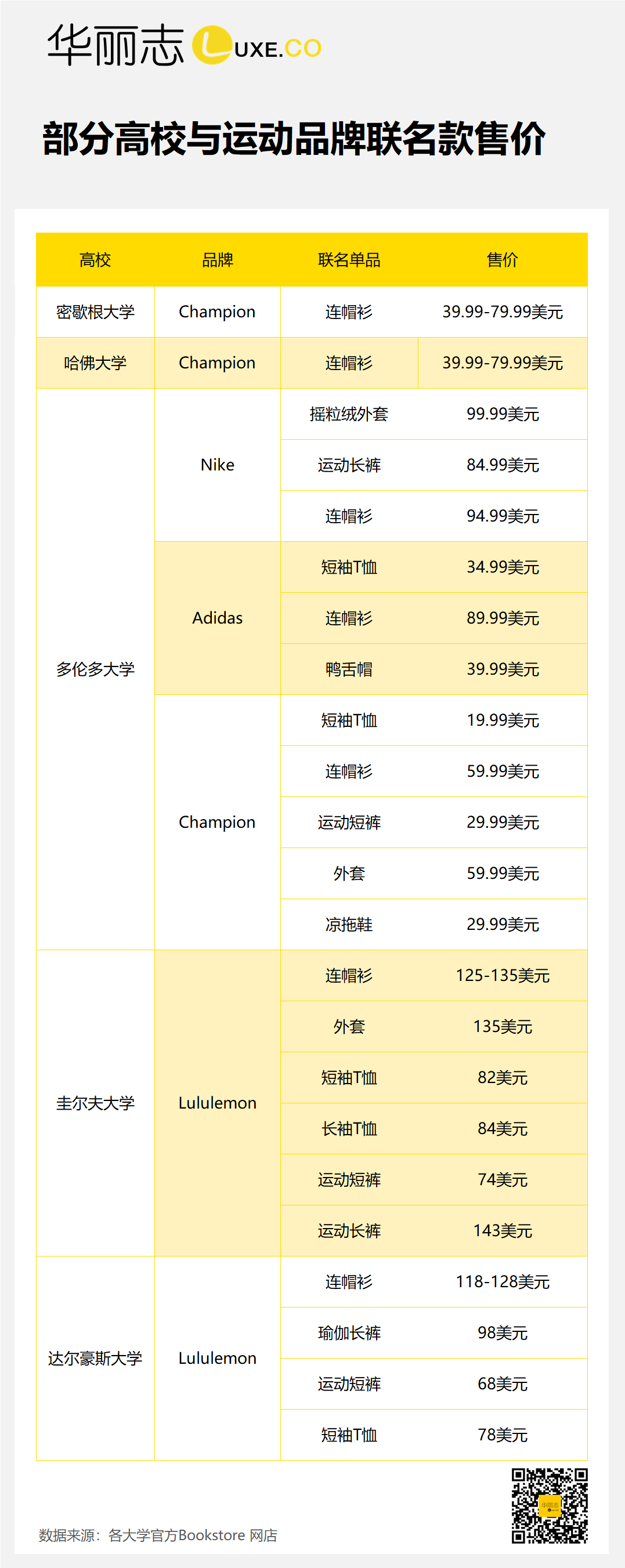Screen dimensions: 625x1568
Task: Click the 圭尔夫大学 cell
Action: point(95,1103)
